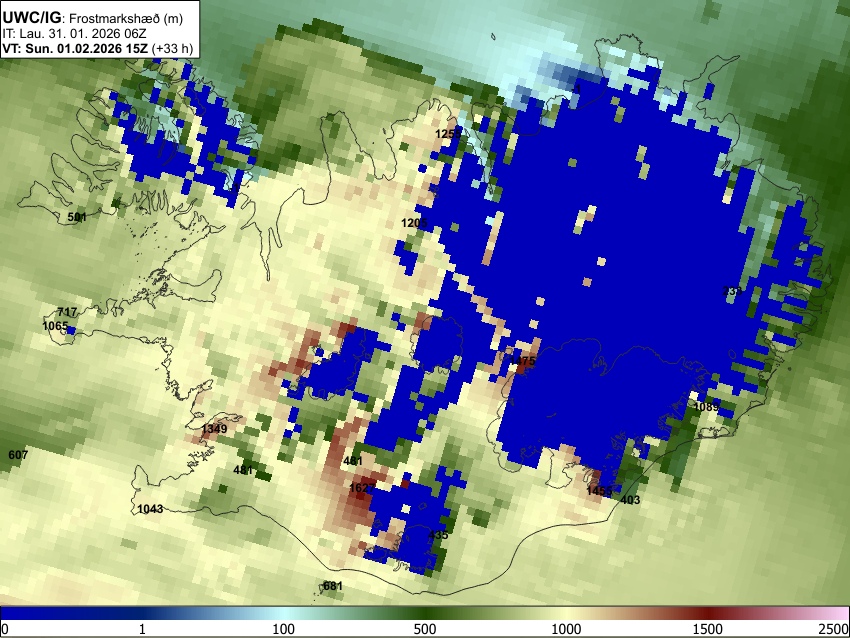Screen dimensions: 850x638
Task: Click the 1065 value label
Action: (x=55, y=326)
